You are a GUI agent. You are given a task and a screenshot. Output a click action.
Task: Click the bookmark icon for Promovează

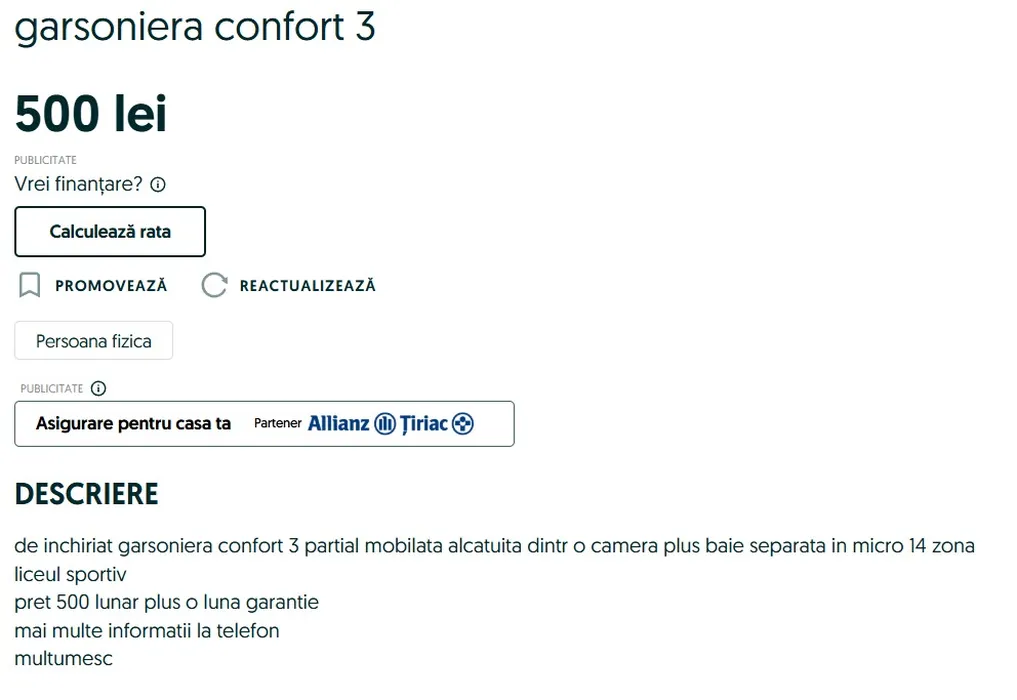30,286
